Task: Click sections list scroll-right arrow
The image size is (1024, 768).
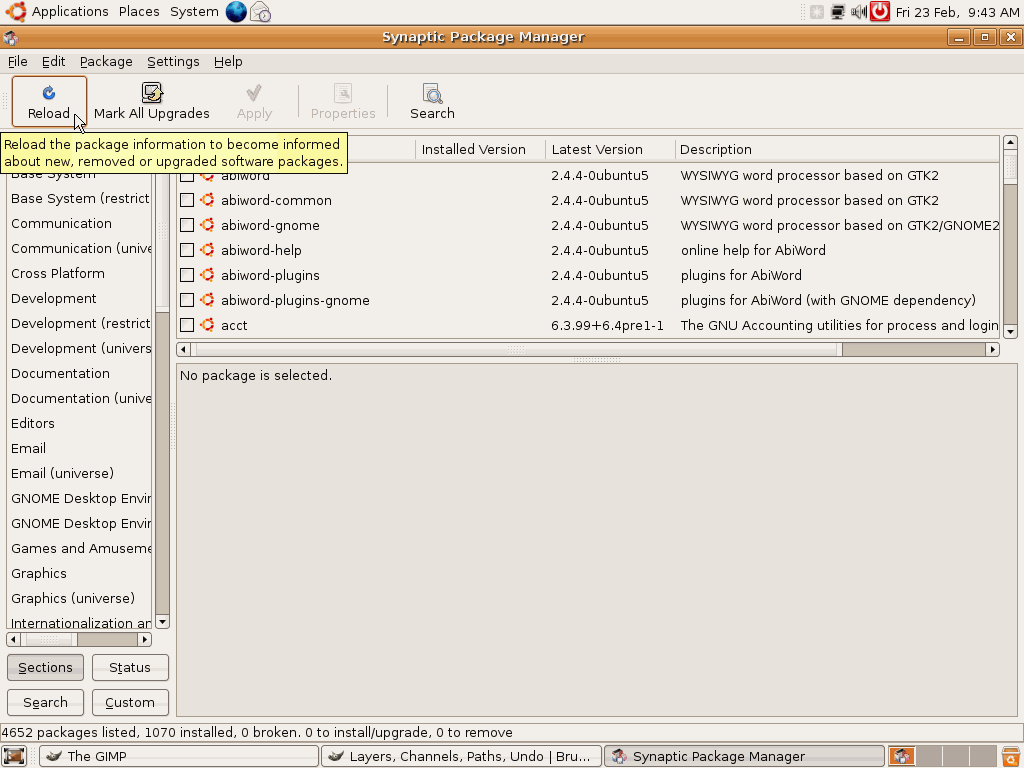Action: pos(145,639)
